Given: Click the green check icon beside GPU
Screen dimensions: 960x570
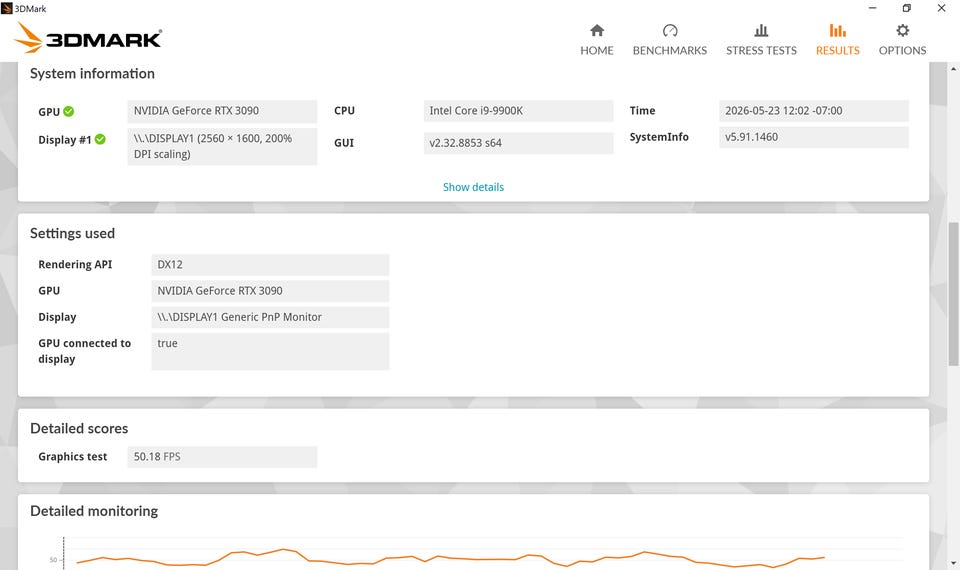Looking at the screenshot, I should pos(69,111).
